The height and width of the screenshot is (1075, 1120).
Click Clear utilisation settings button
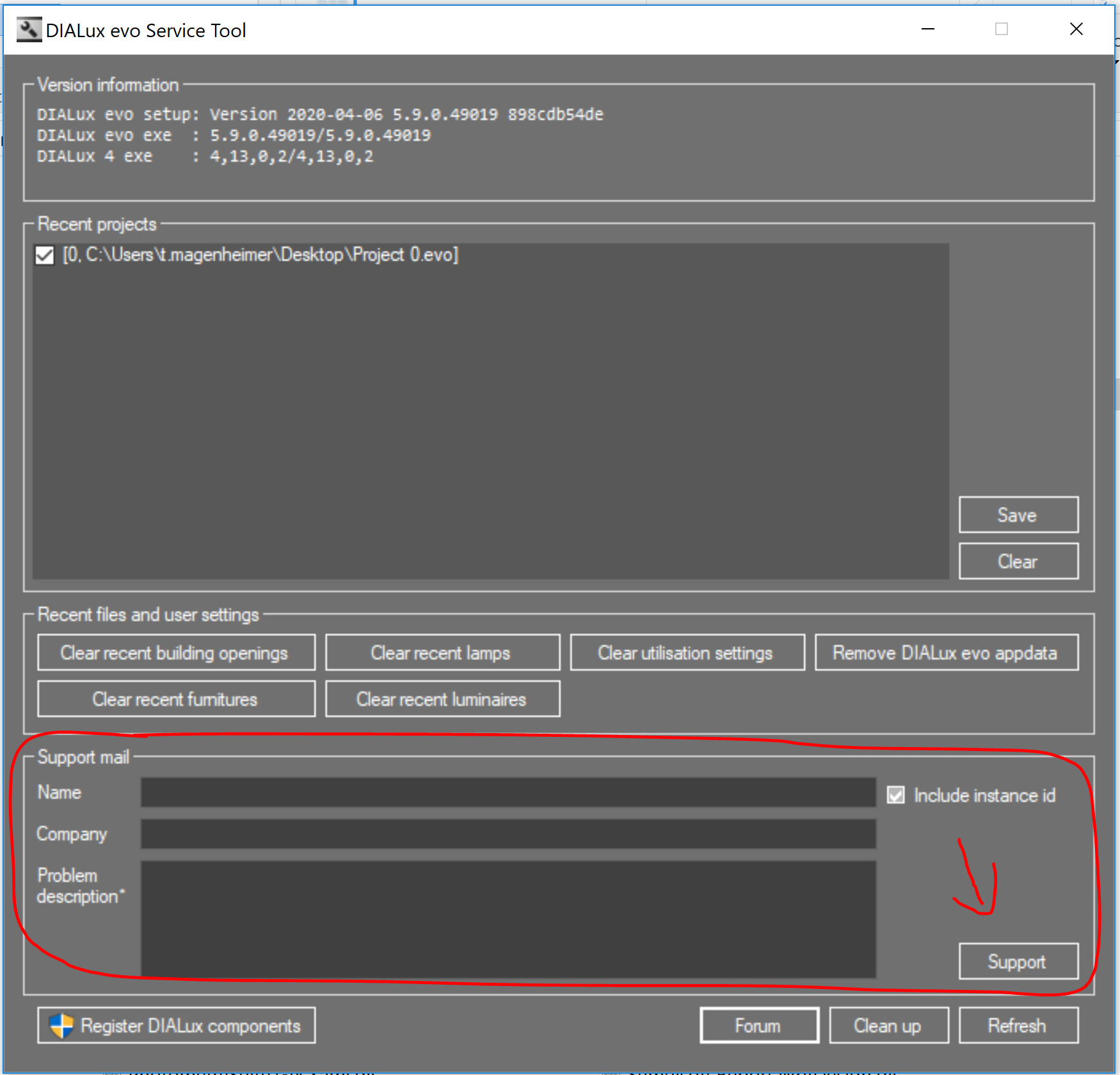(687, 653)
